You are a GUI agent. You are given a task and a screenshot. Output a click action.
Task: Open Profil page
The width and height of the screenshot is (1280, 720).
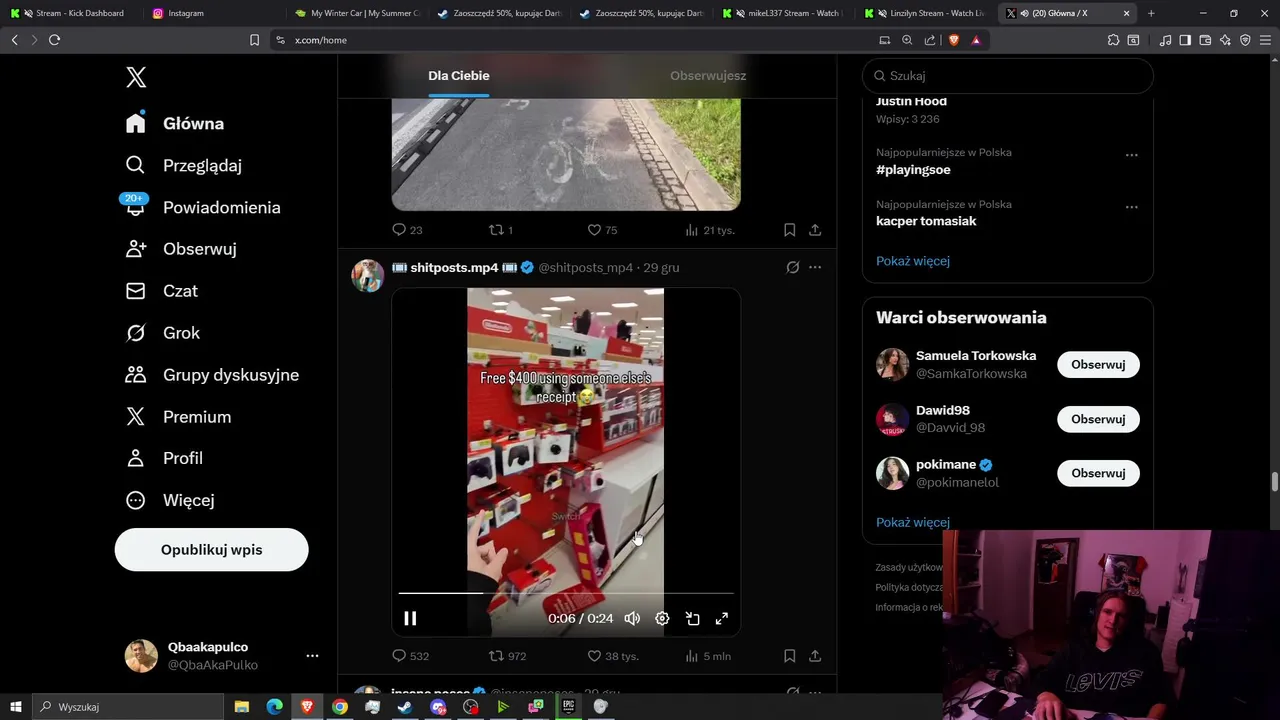(164, 458)
